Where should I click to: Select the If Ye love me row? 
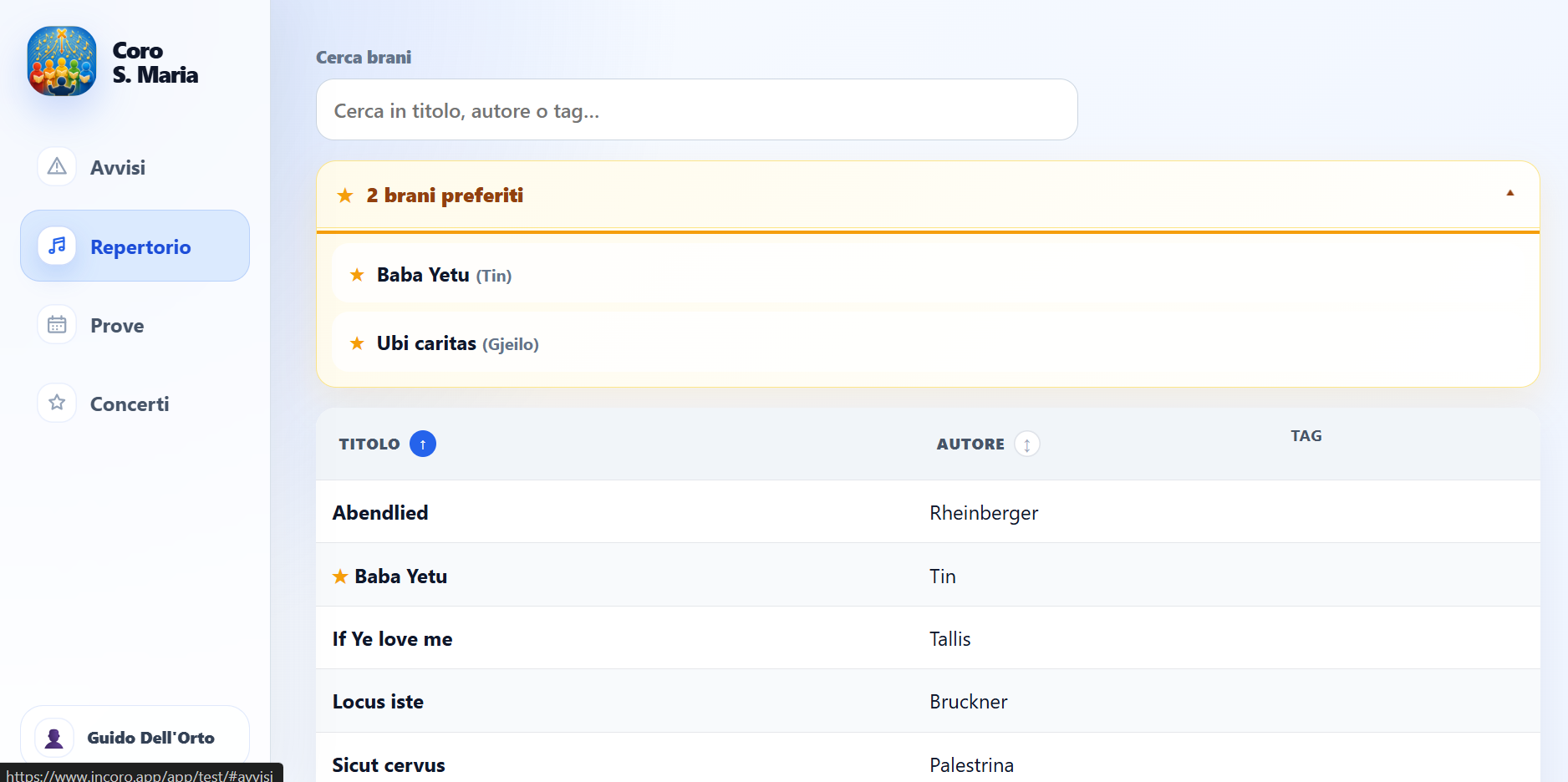[928, 637]
